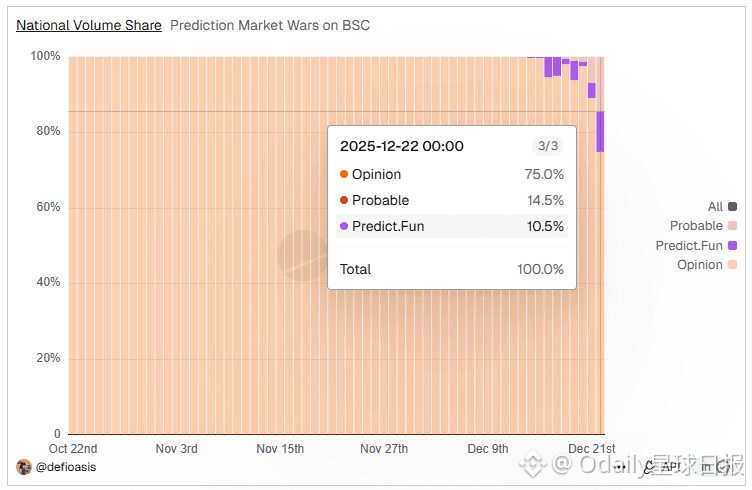Open the @defioasis author profile link

(66, 467)
